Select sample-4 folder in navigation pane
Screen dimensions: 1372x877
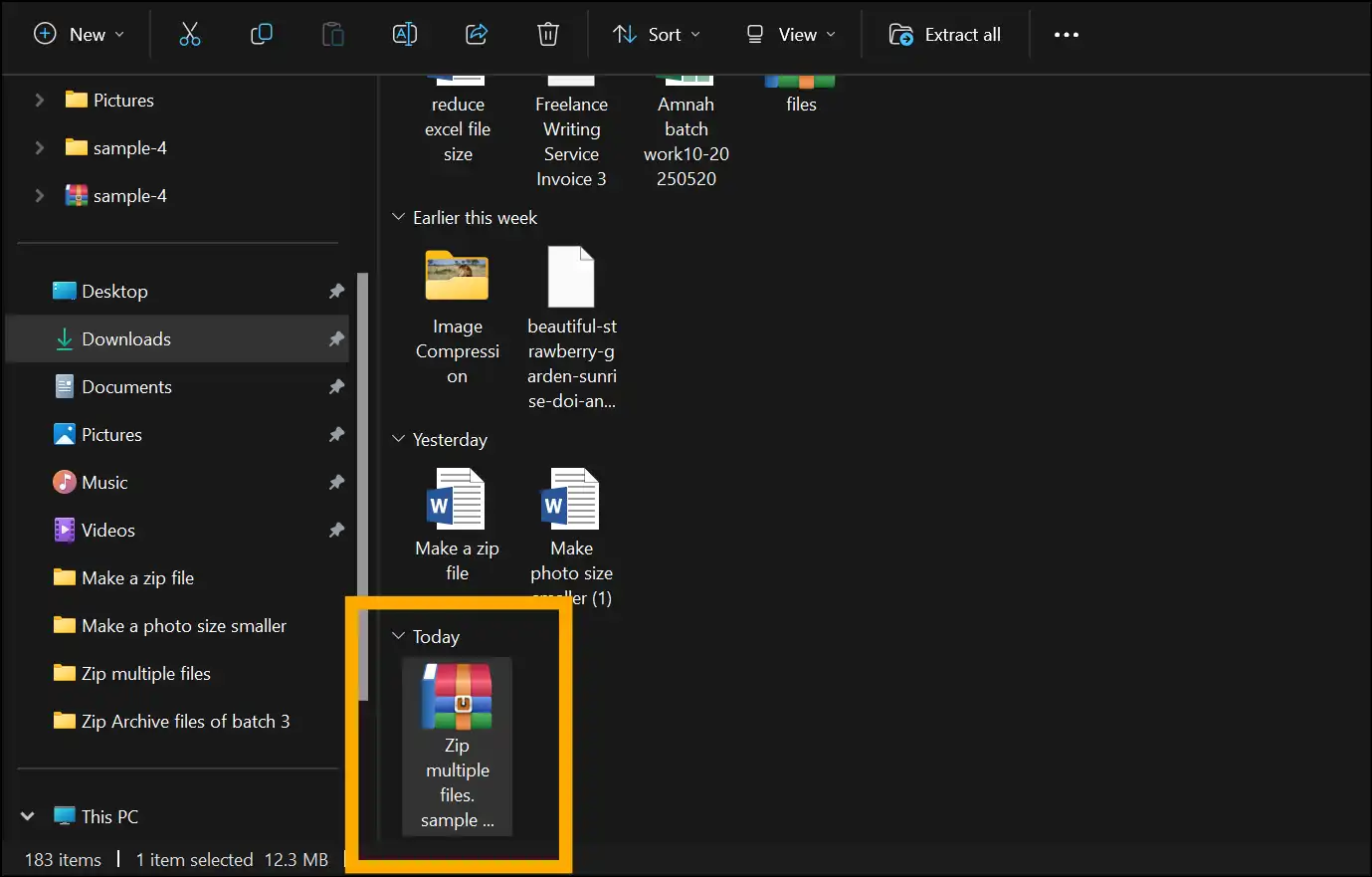tap(116, 147)
